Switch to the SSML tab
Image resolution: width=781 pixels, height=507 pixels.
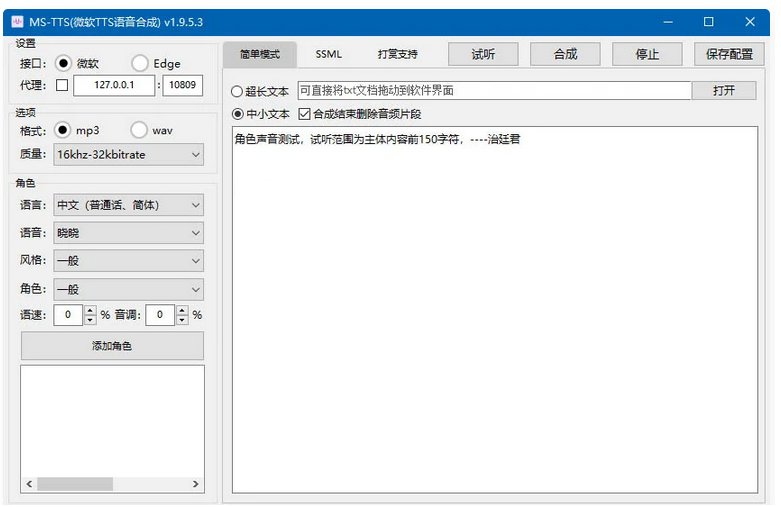(328, 54)
